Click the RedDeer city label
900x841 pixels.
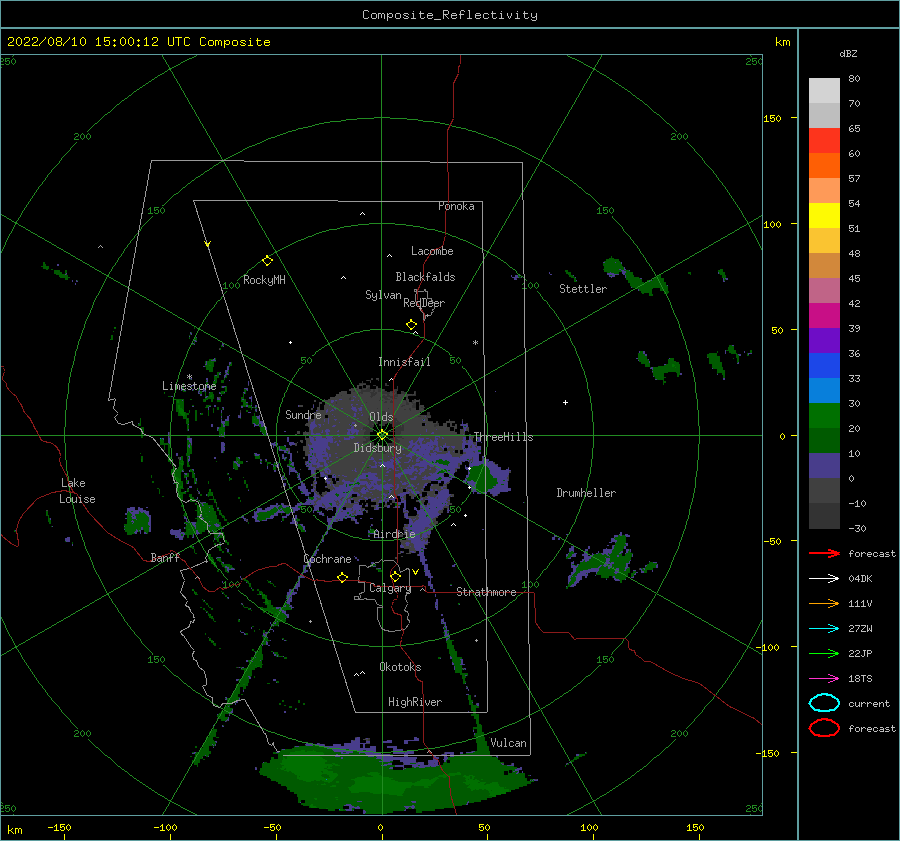click(x=424, y=303)
